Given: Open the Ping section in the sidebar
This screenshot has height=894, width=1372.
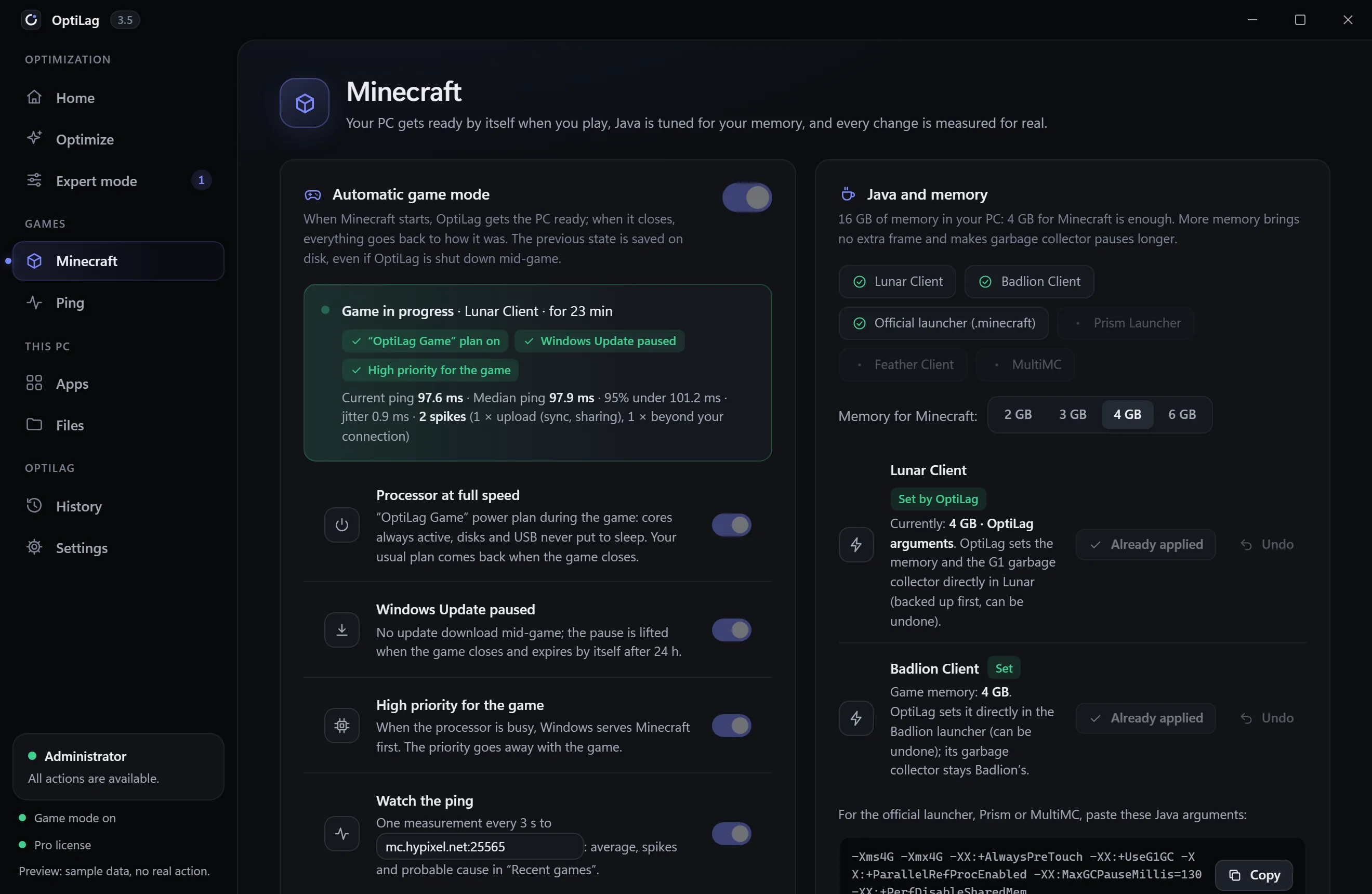Looking at the screenshot, I should pos(118,303).
